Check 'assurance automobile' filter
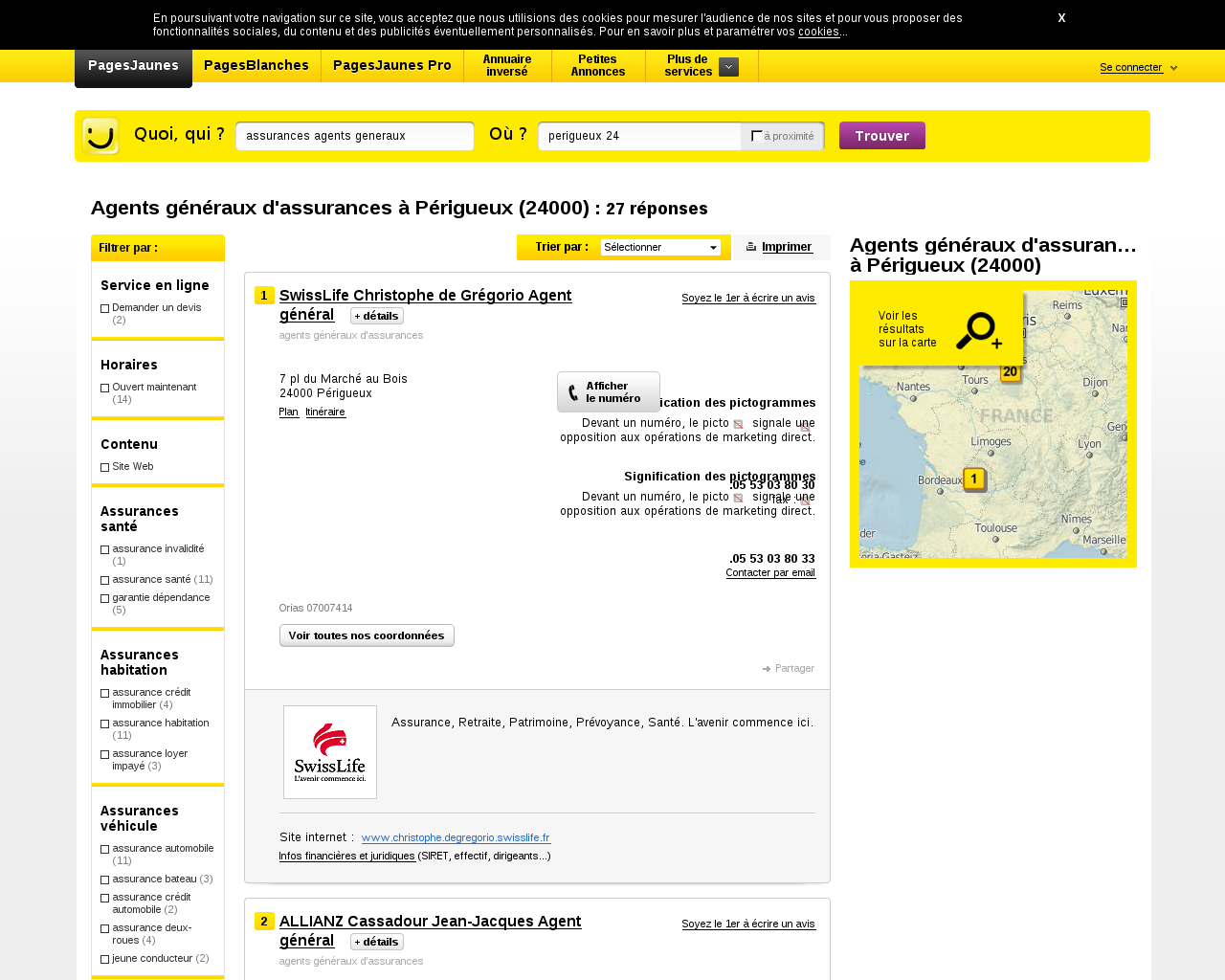This screenshot has height=980, width=1225. tap(105, 849)
